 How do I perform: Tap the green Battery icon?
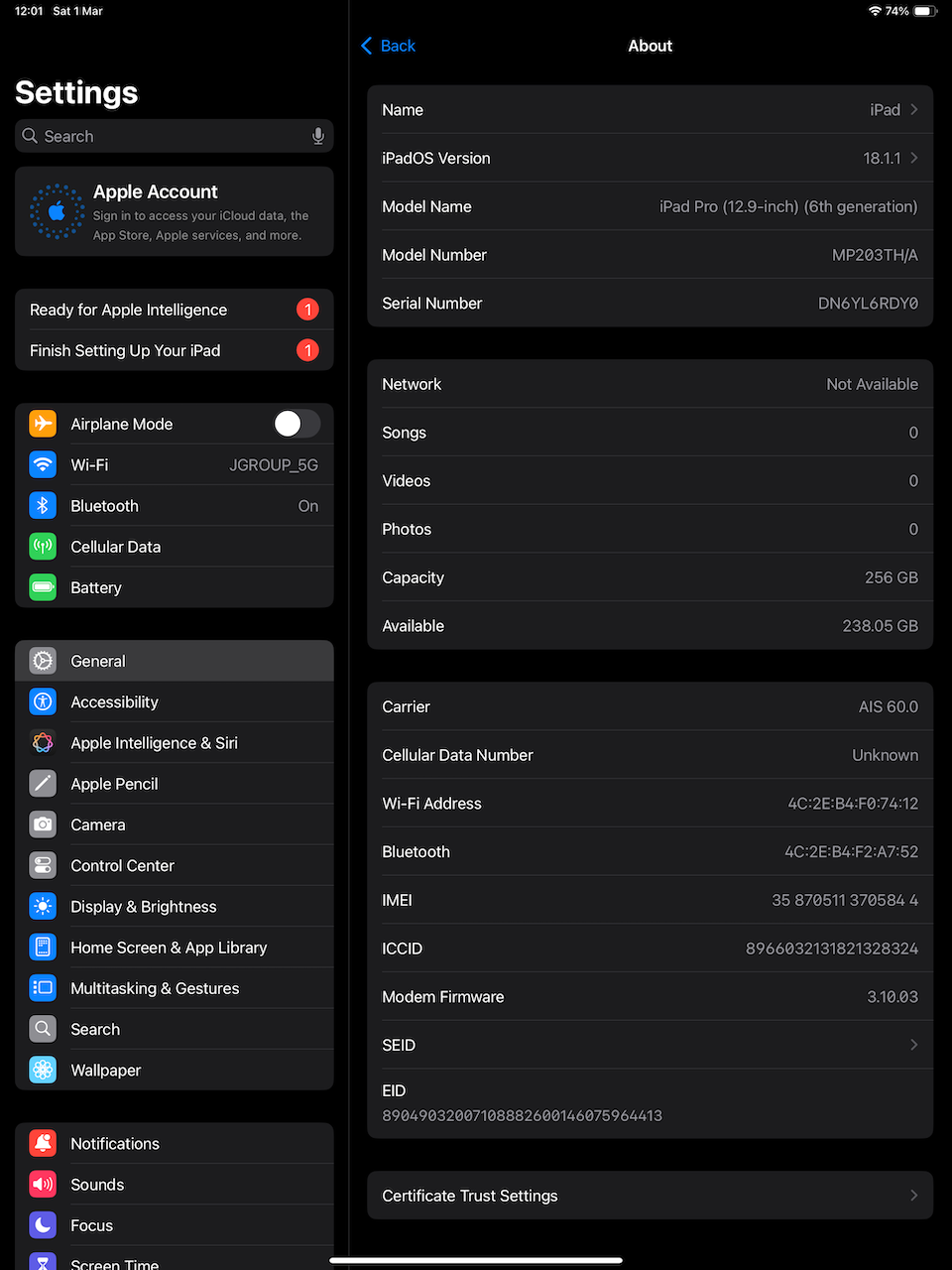click(x=43, y=587)
